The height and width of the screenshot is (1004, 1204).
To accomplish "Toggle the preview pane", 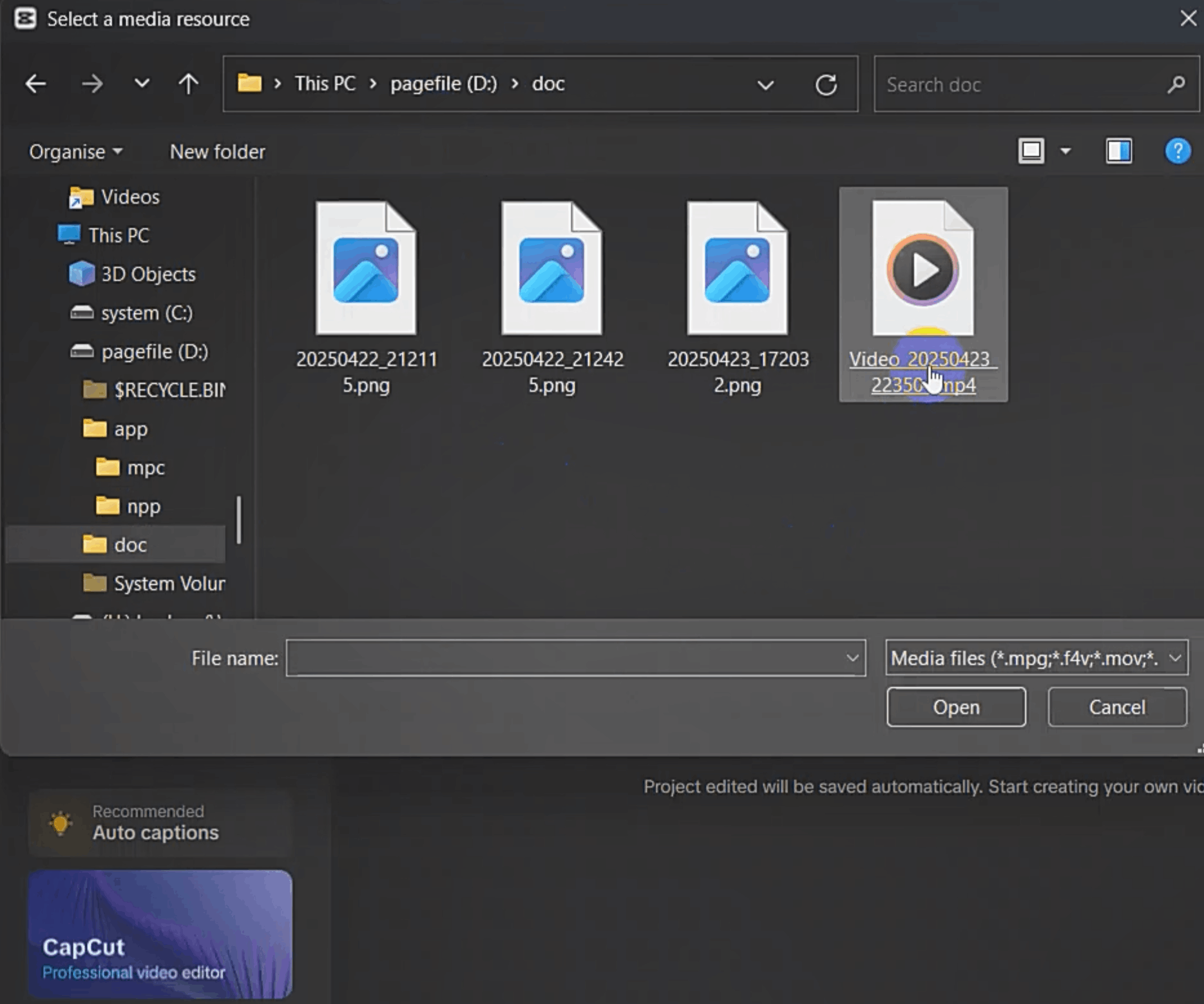I will click(x=1119, y=151).
